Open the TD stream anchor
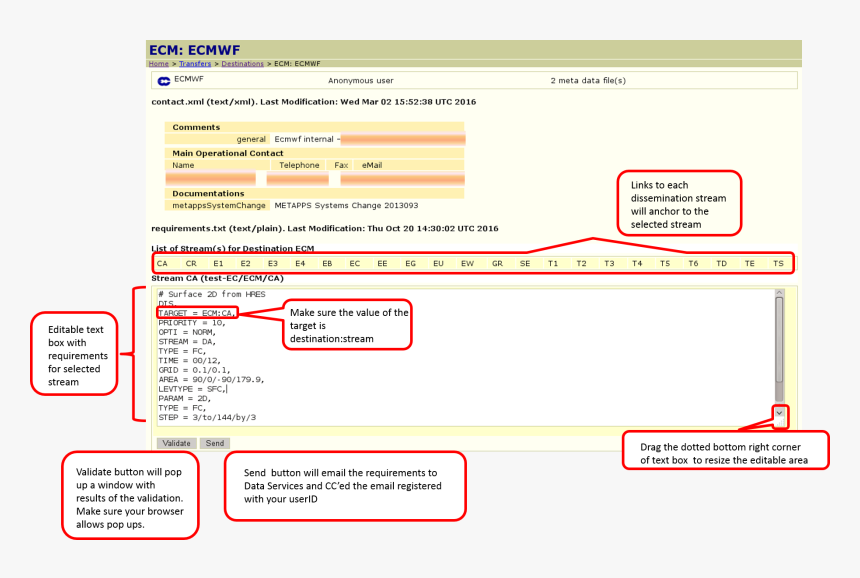This screenshot has height=578, width=860. click(x=721, y=263)
